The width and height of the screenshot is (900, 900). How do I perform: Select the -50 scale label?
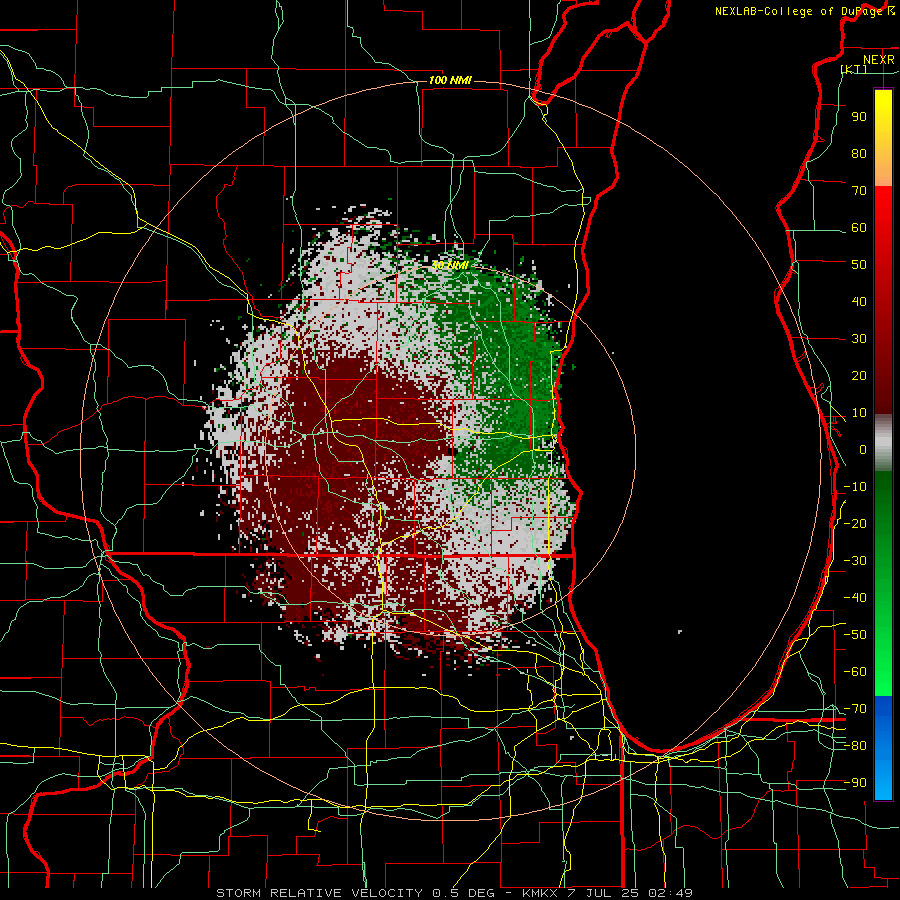[x=855, y=635]
